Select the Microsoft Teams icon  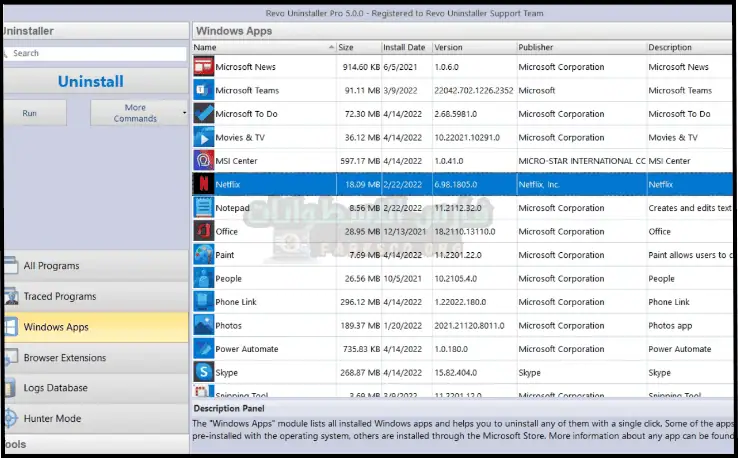203,90
